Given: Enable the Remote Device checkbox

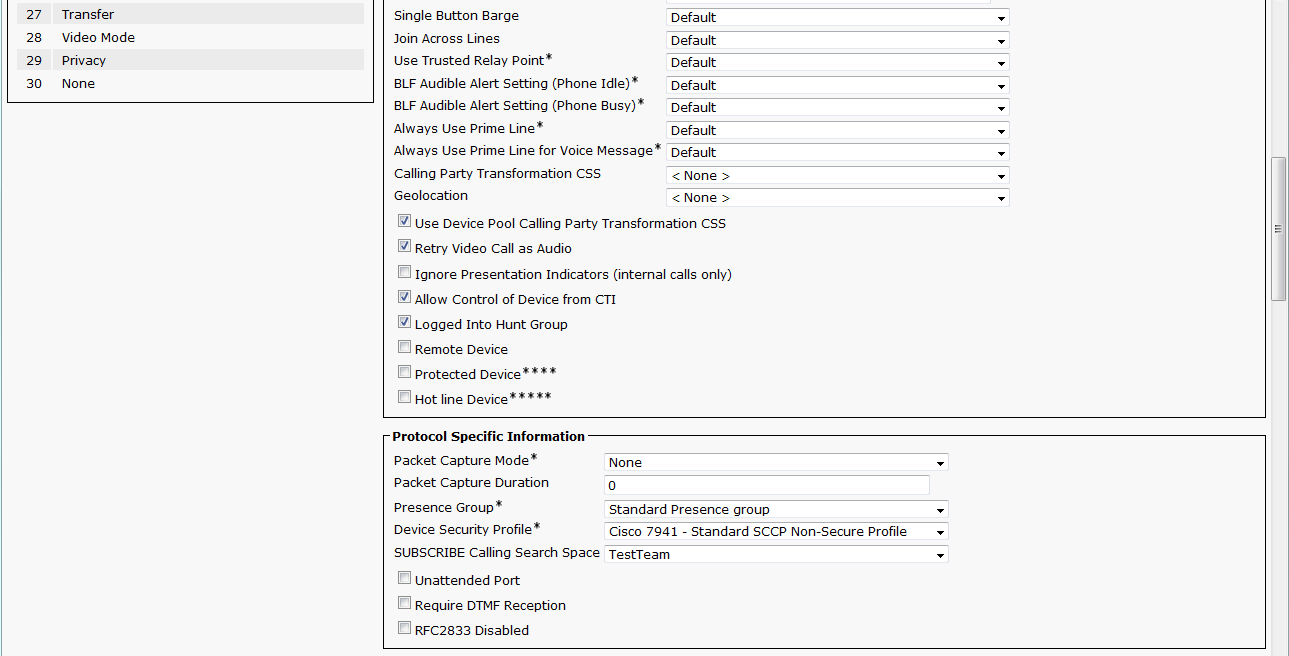Looking at the screenshot, I should (x=405, y=347).
